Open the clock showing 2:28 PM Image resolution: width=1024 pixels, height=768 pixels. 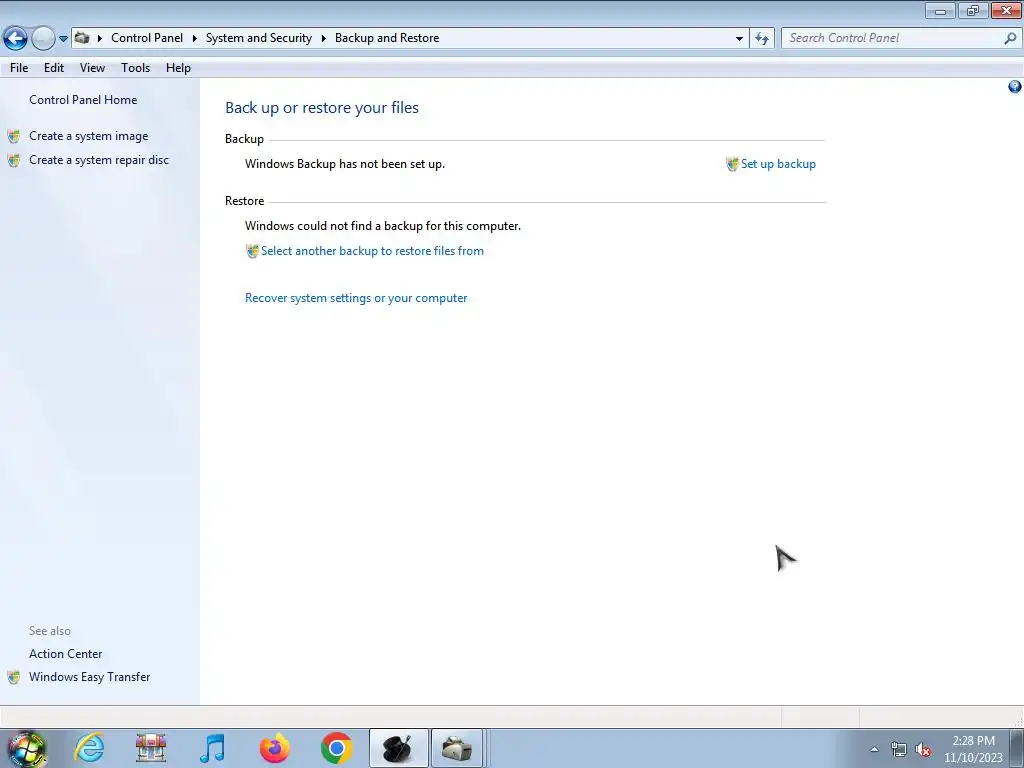point(973,749)
